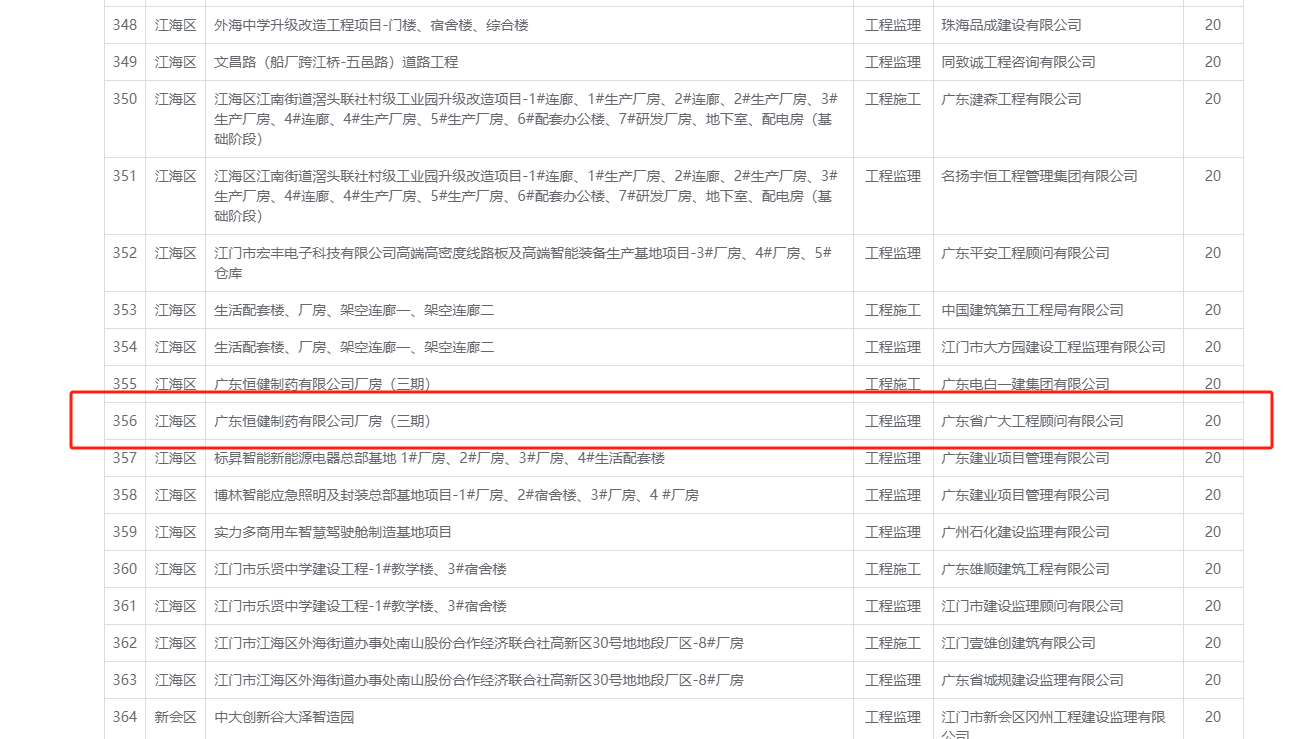The width and height of the screenshot is (1297, 739).
Task: Select row number 356
Action: tap(125, 421)
